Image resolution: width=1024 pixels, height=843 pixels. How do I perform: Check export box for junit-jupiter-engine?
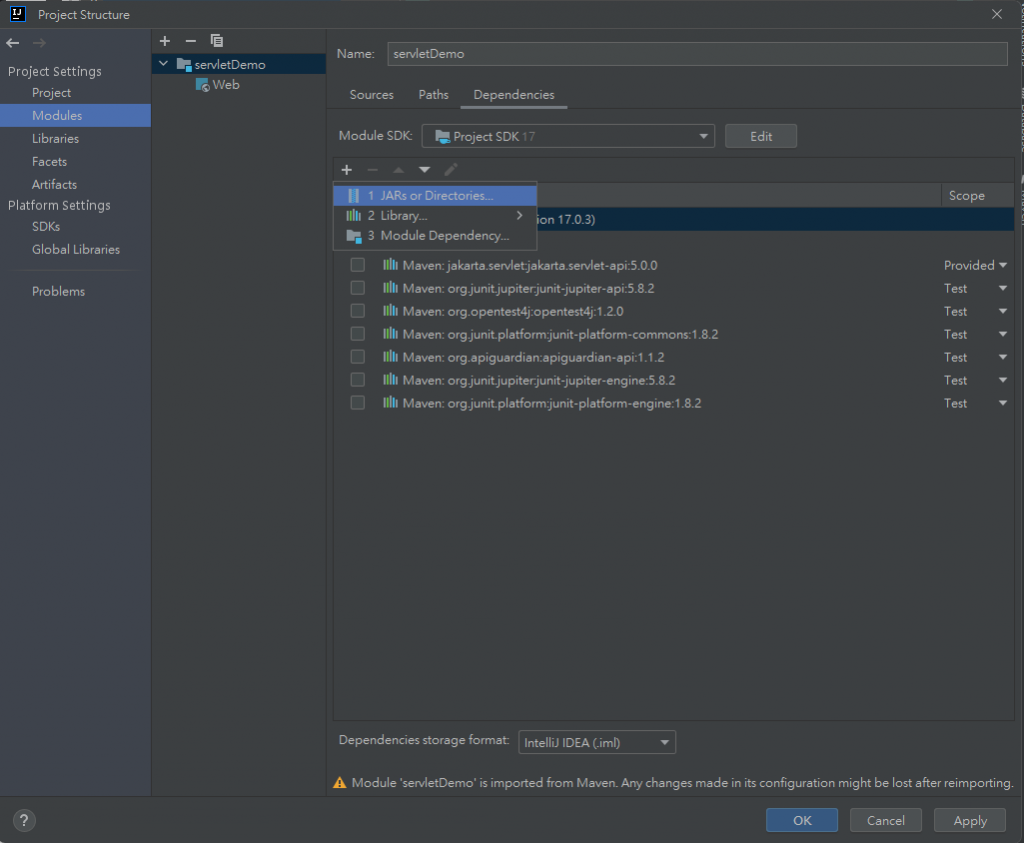tap(357, 379)
